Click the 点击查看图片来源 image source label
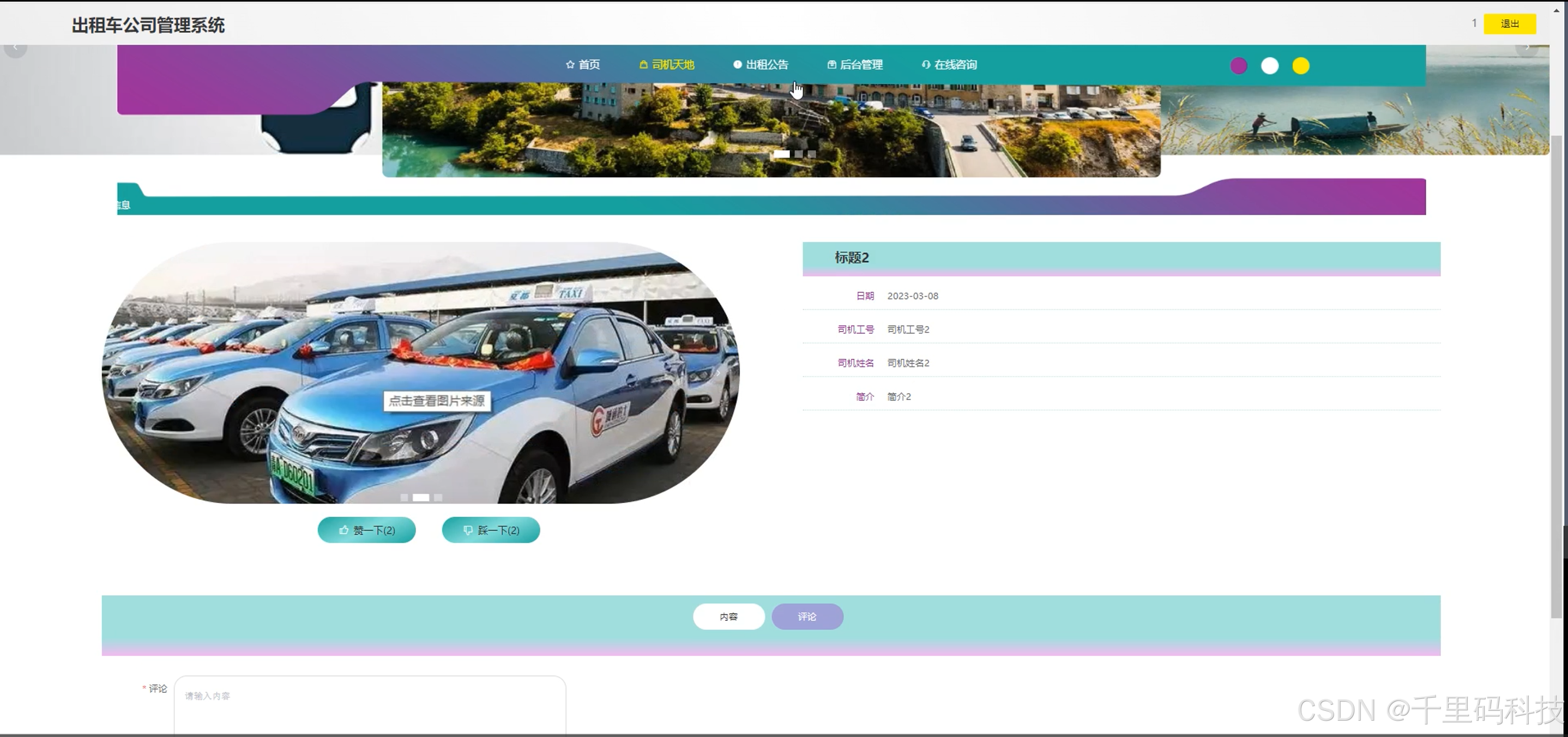1568x737 pixels. coord(437,401)
